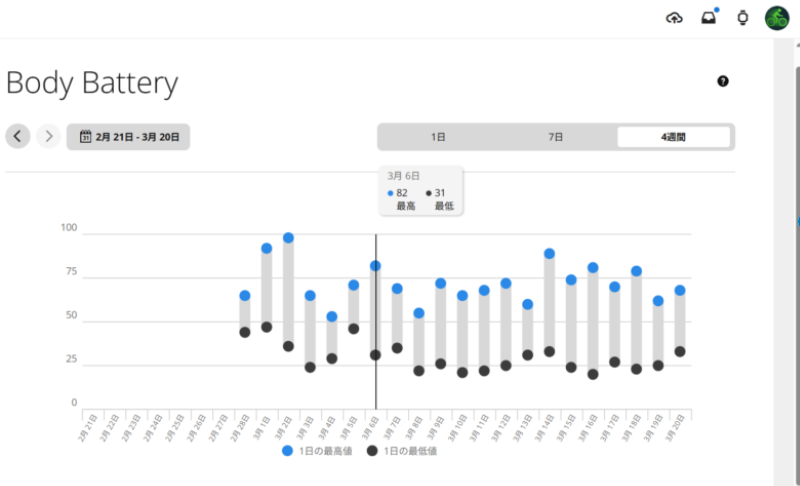Click the cloud upload icon
The image size is (800, 486).
pyautogui.click(x=674, y=18)
